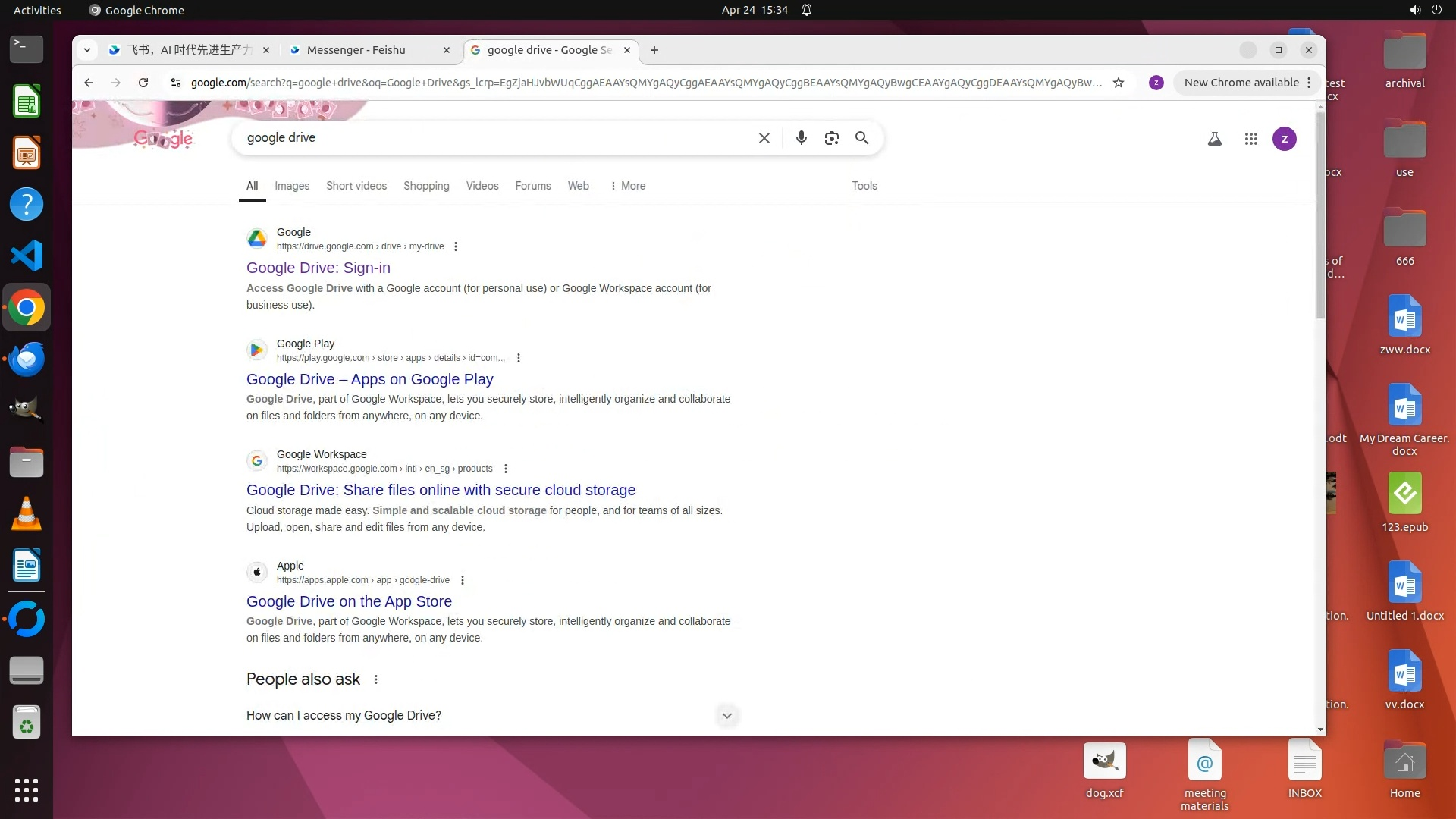Click the New Chrome available button
The width and height of the screenshot is (1456, 819).
(x=1241, y=83)
